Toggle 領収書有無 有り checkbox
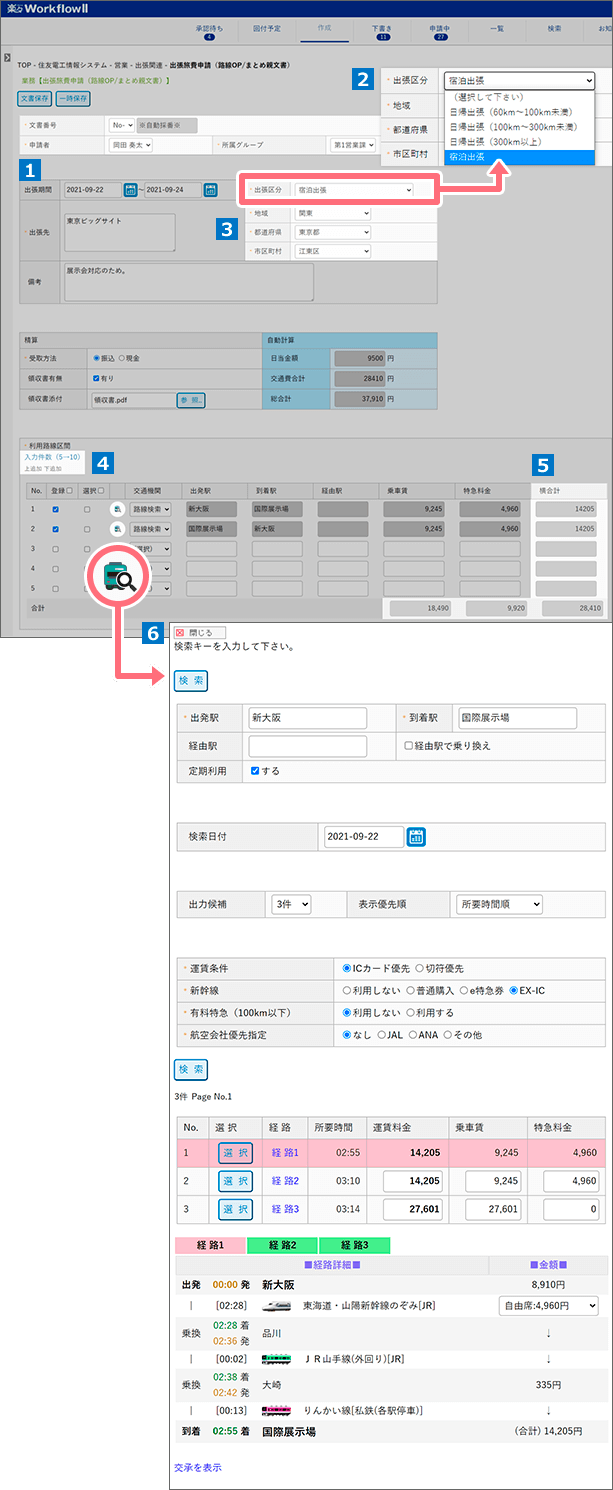The width and height of the screenshot is (613, 1490). pyautogui.click(x=96, y=379)
